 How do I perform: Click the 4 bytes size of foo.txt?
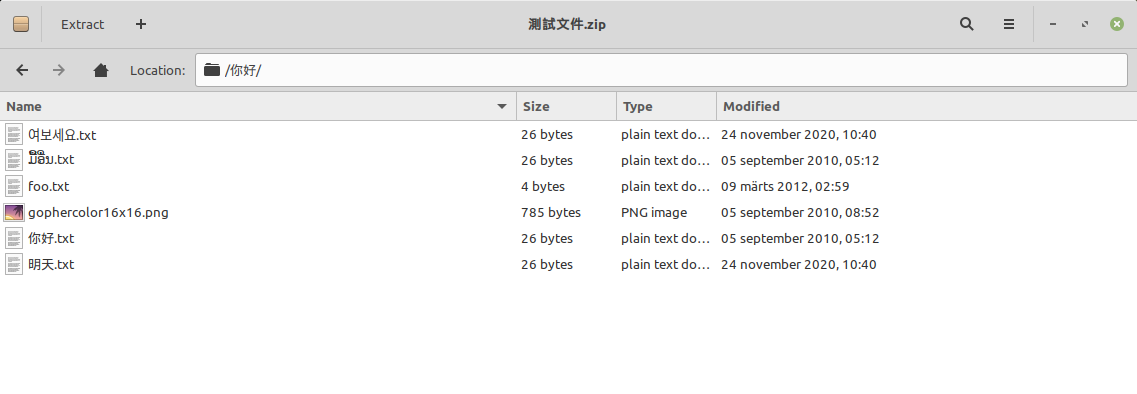542,186
